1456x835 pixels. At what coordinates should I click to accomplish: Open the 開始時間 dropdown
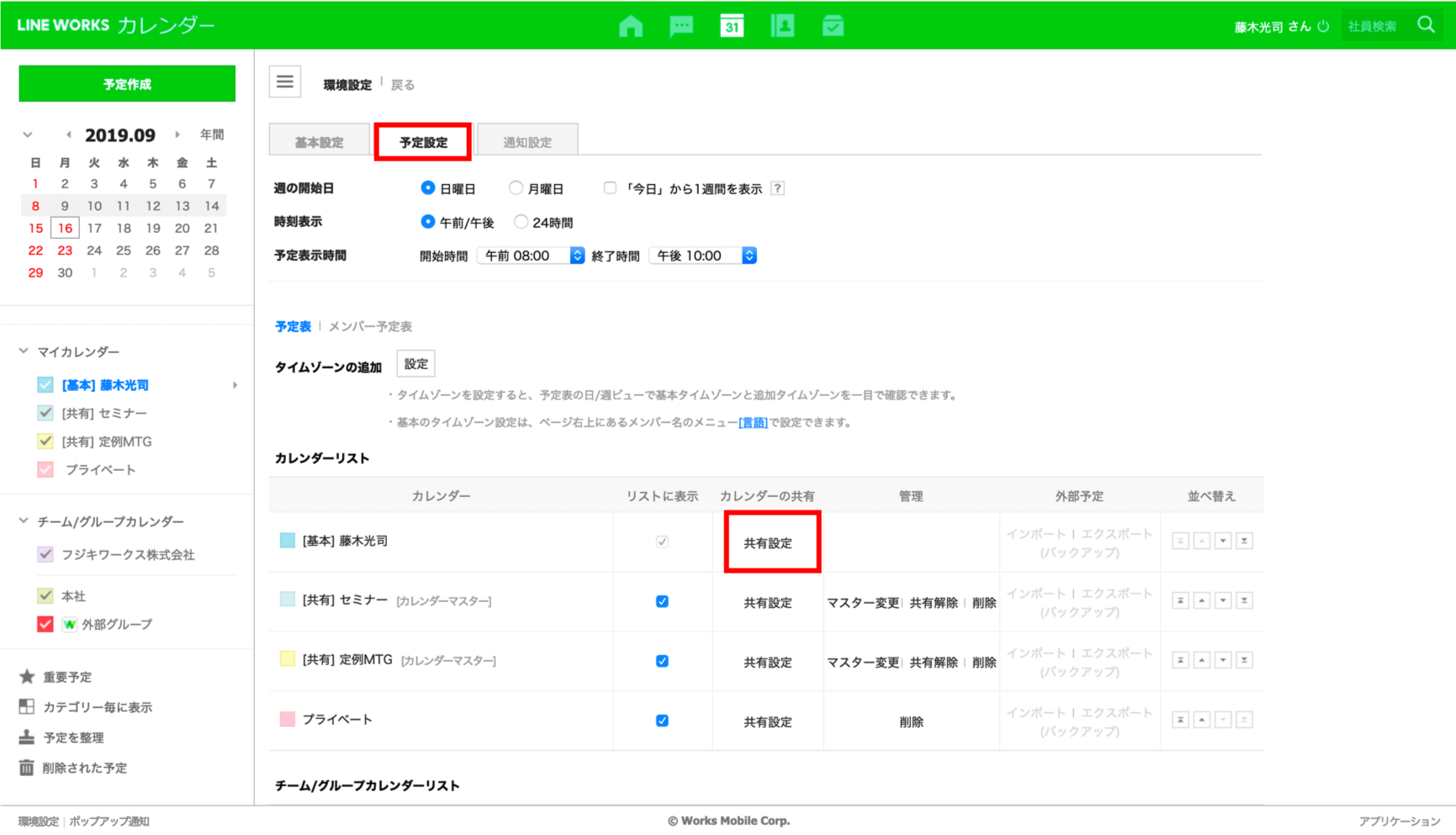[531, 256]
